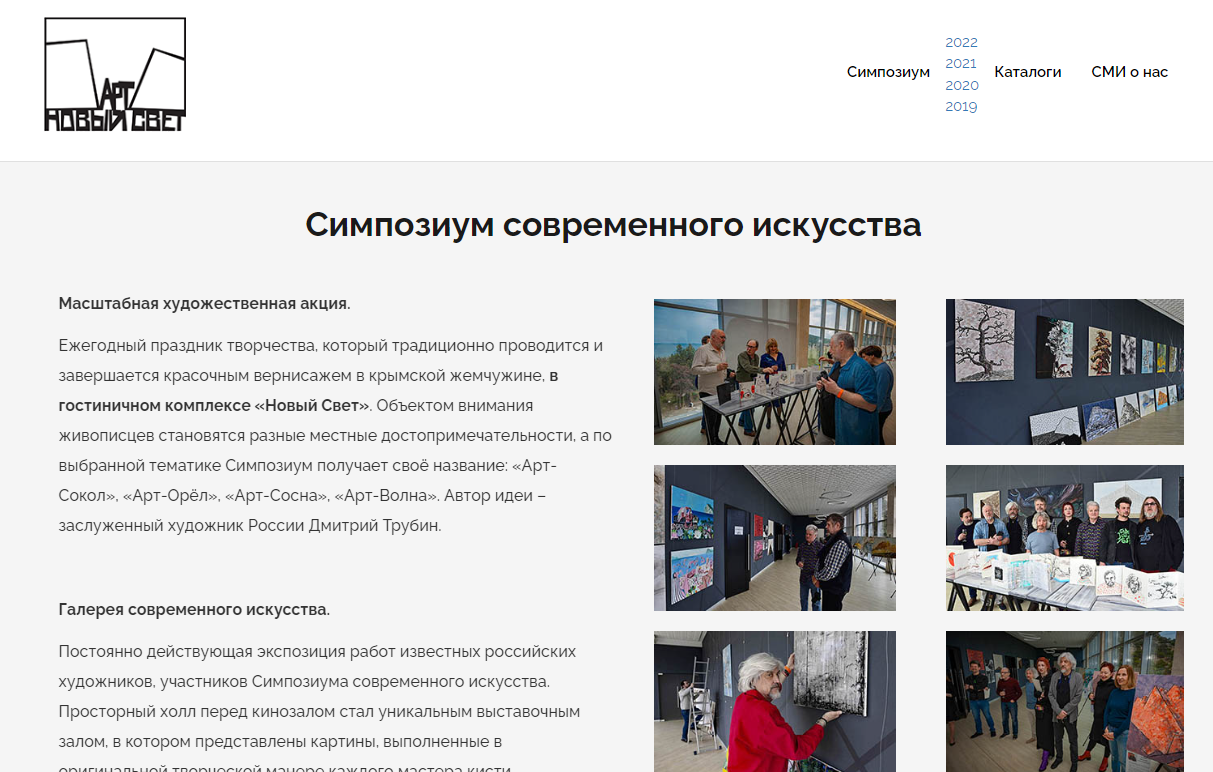Open photo of two men in gallery corridor
This screenshot has height=772, width=1213.
(774, 538)
